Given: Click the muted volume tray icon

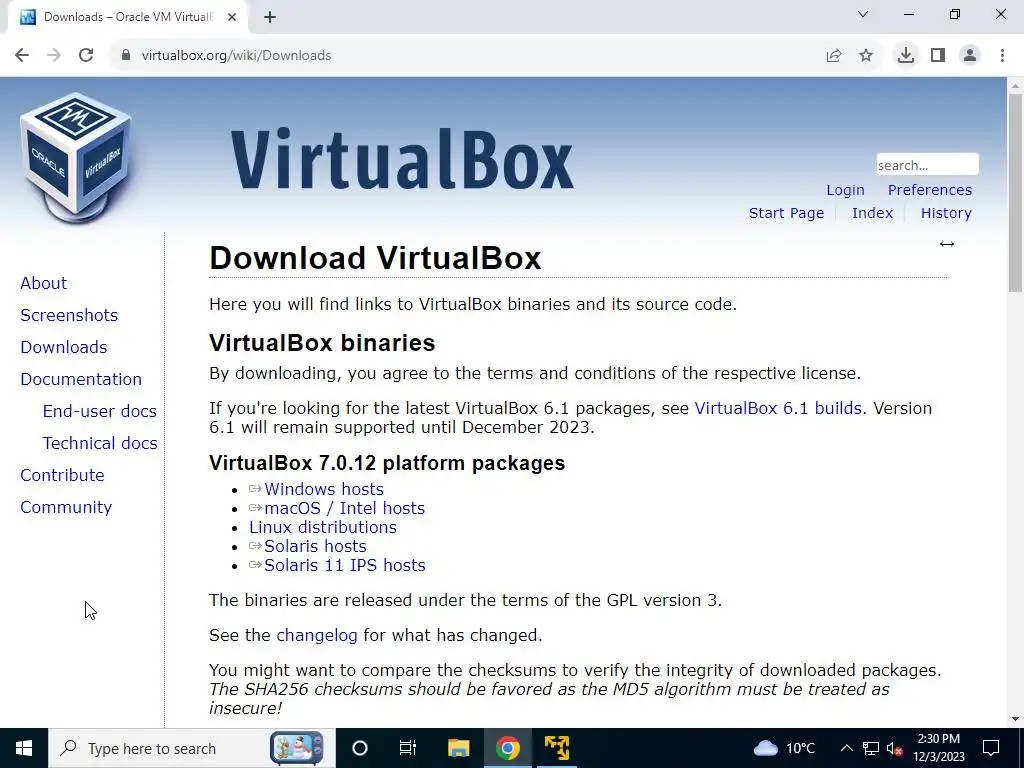Looking at the screenshot, I should click(895, 748).
